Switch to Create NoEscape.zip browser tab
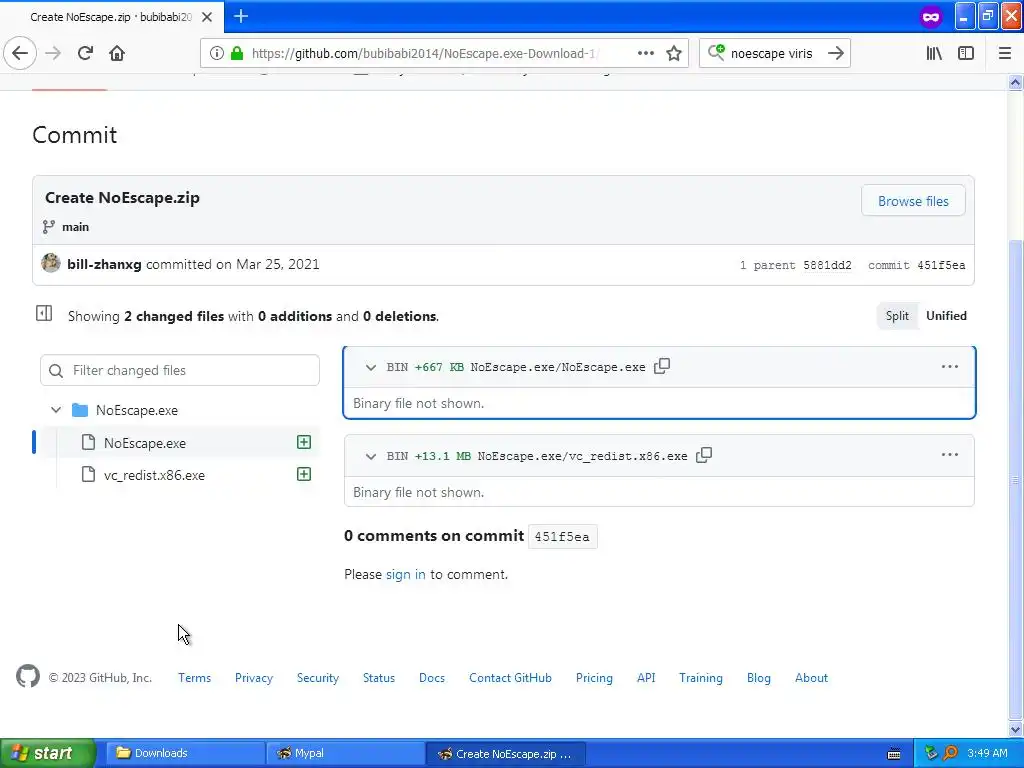Image resolution: width=1024 pixels, height=768 pixels. click(x=112, y=17)
